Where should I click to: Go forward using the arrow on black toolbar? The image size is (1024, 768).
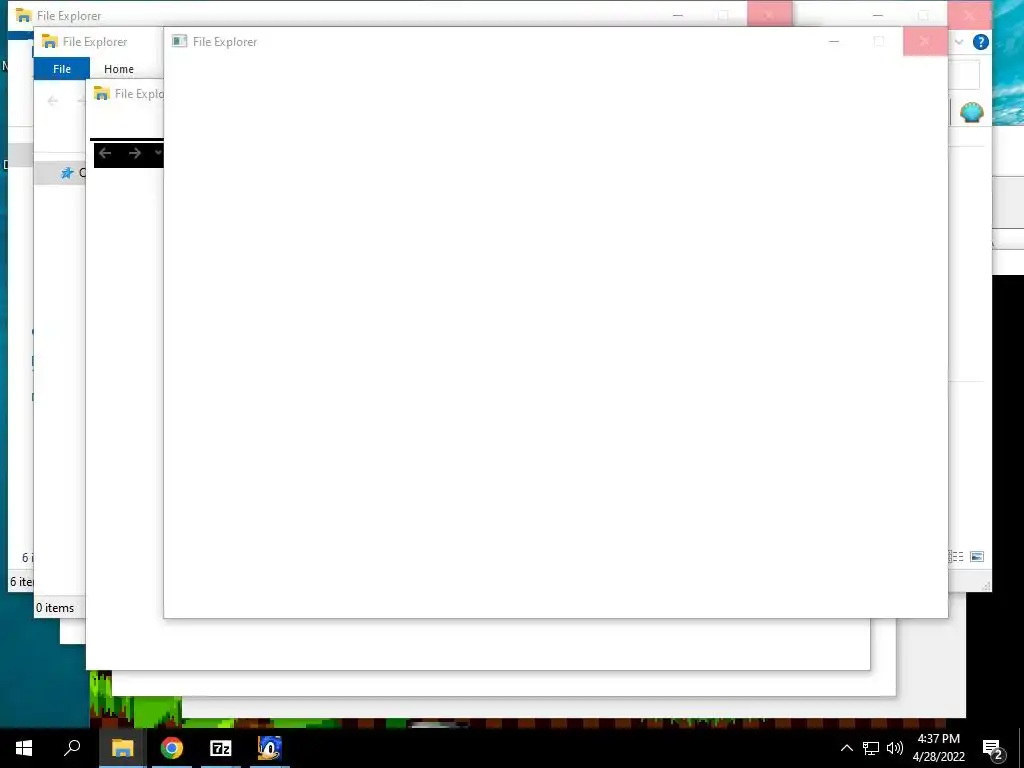click(135, 153)
